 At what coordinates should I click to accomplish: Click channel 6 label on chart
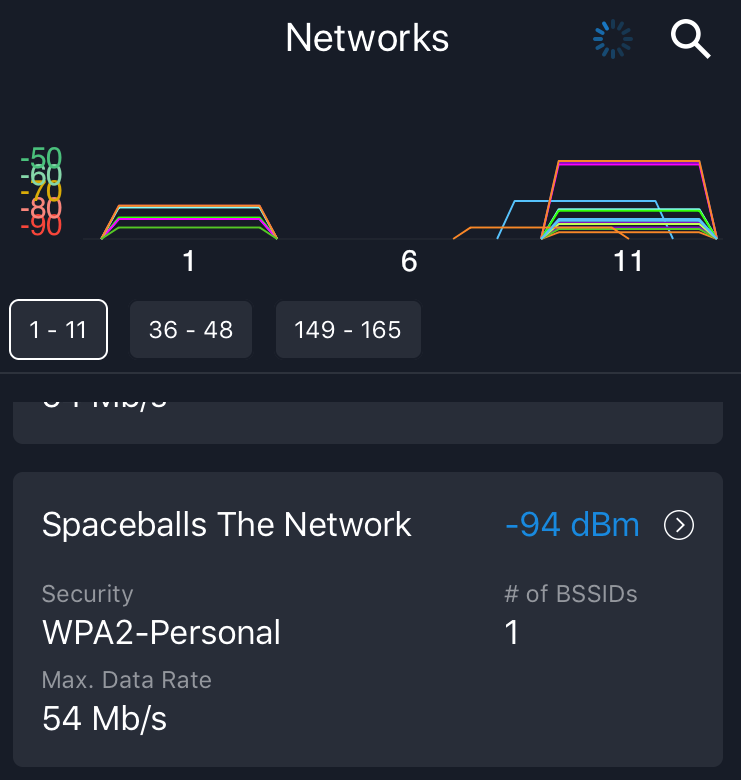pos(409,261)
